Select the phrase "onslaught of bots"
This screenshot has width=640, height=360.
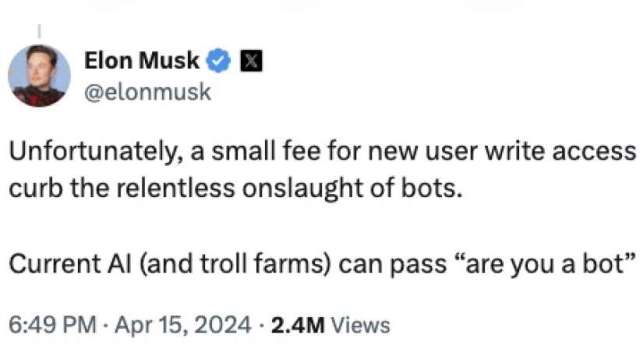tap(352, 189)
